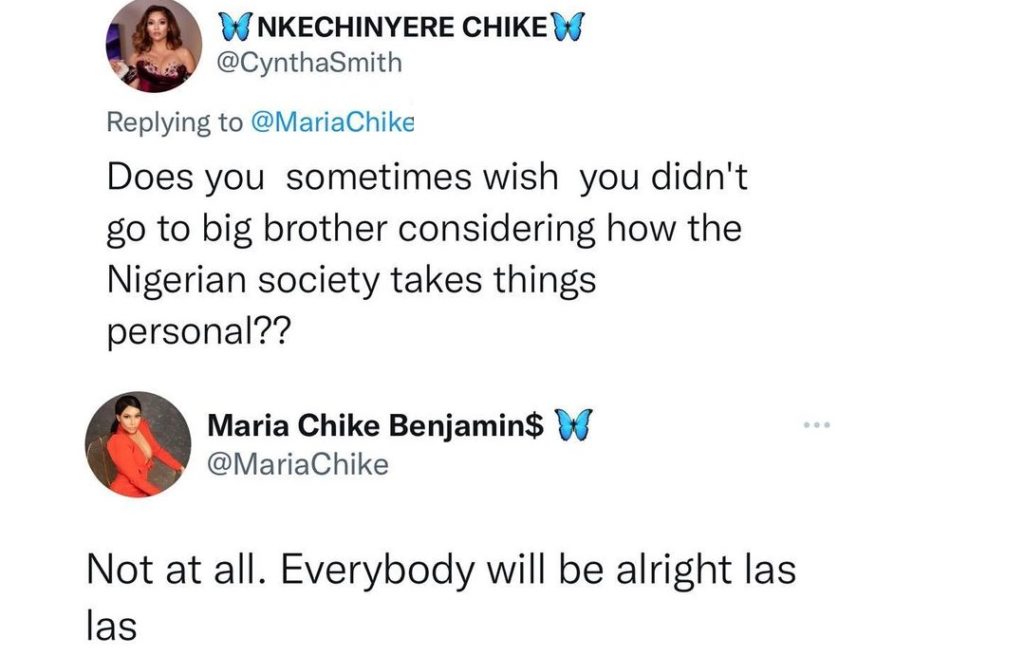Screen dimensions: 1024x656
Task: Open the three-dot more options menu
Action: tap(817, 425)
